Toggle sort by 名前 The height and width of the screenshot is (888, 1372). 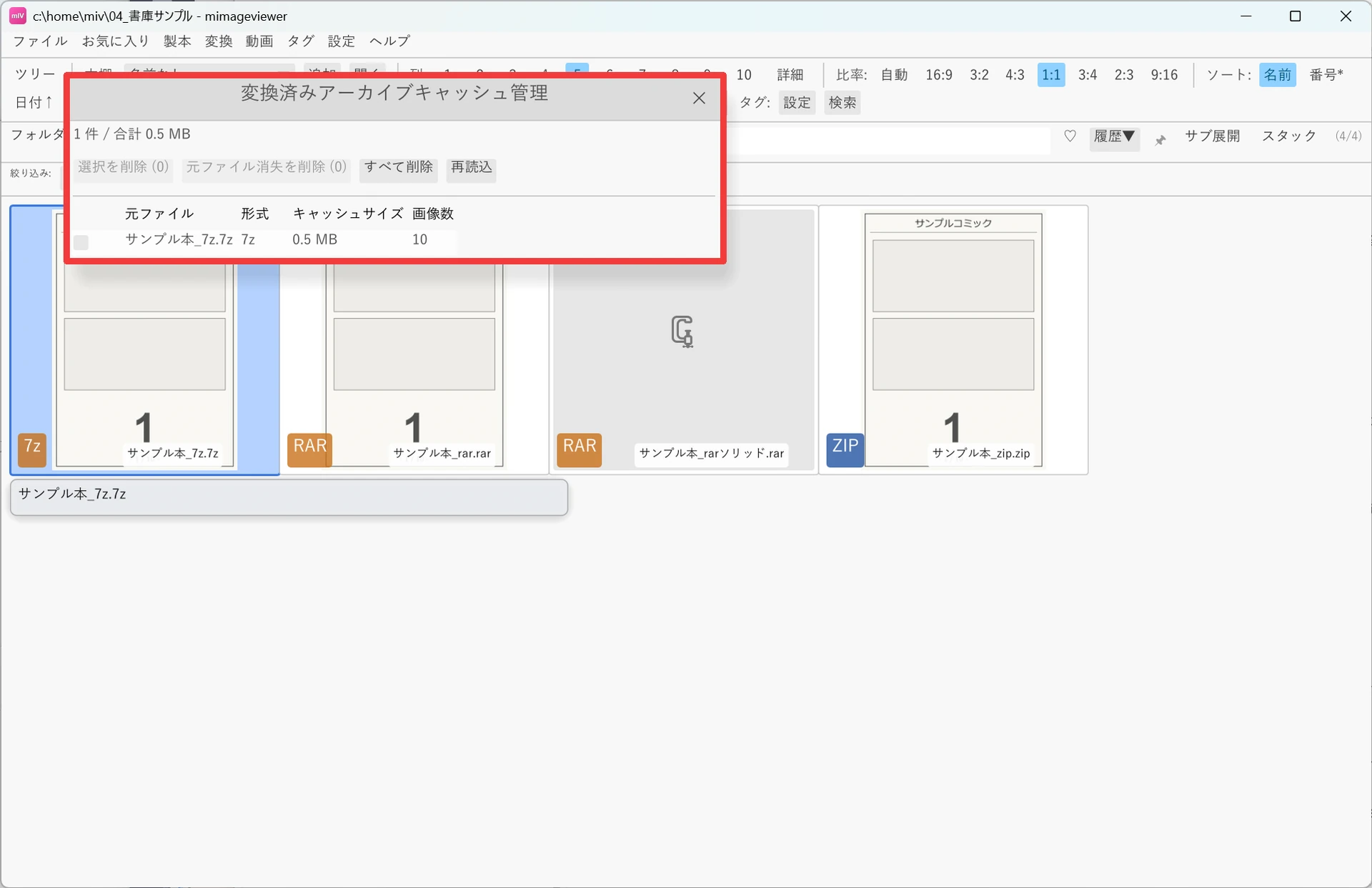click(x=1277, y=75)
